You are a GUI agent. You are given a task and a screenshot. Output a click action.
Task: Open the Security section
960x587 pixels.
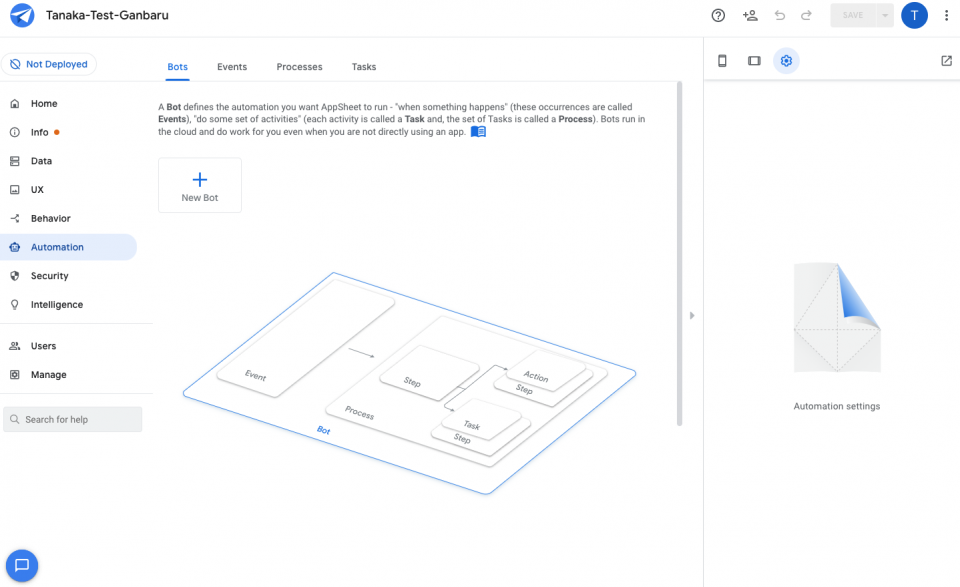click(x=69, y=276)
